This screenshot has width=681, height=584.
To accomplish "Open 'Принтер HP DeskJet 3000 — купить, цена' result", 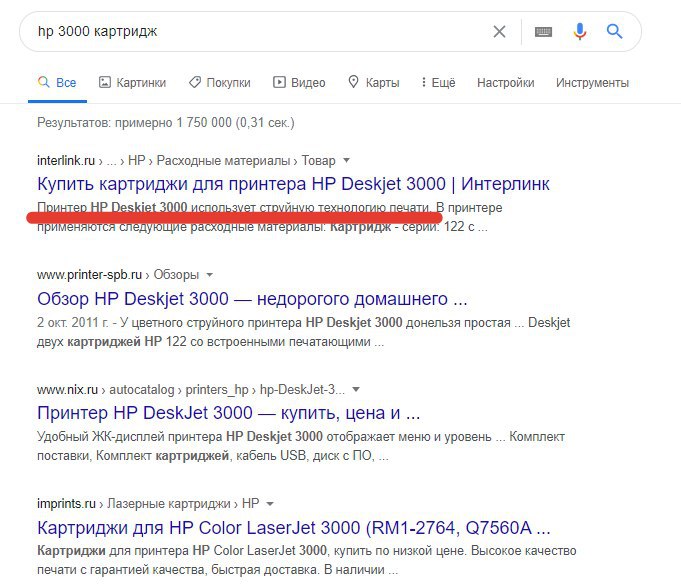I will (x=228, y=413).
